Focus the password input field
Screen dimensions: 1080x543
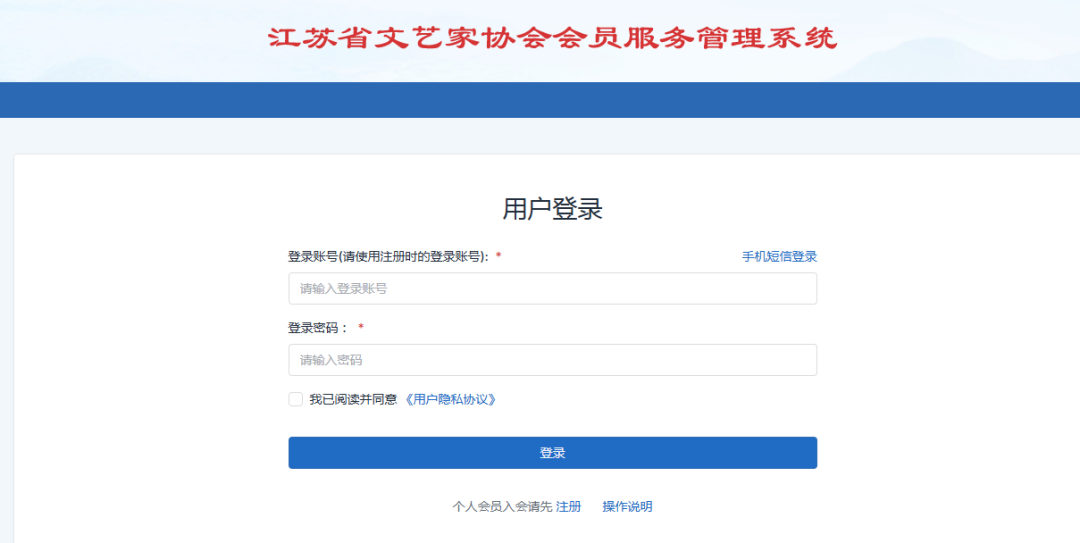(x=552, y=360)
